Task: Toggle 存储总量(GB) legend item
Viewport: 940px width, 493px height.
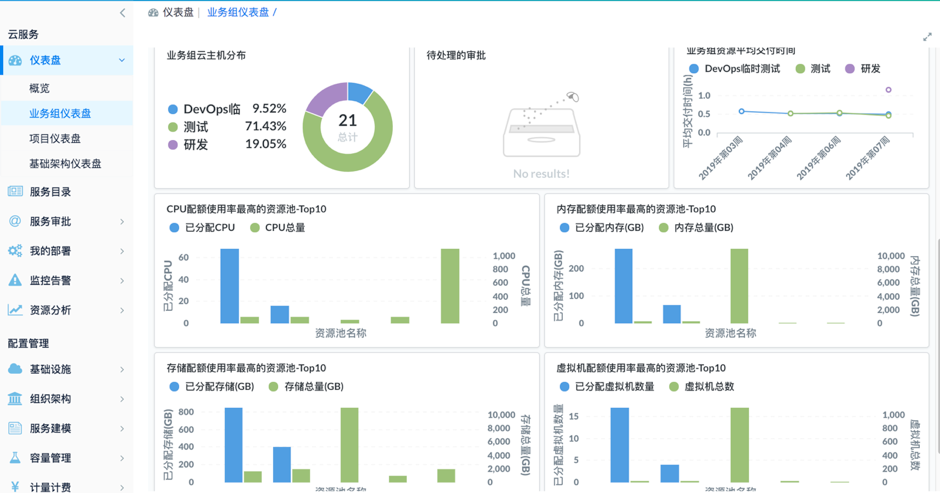Action: click(306, 386)
